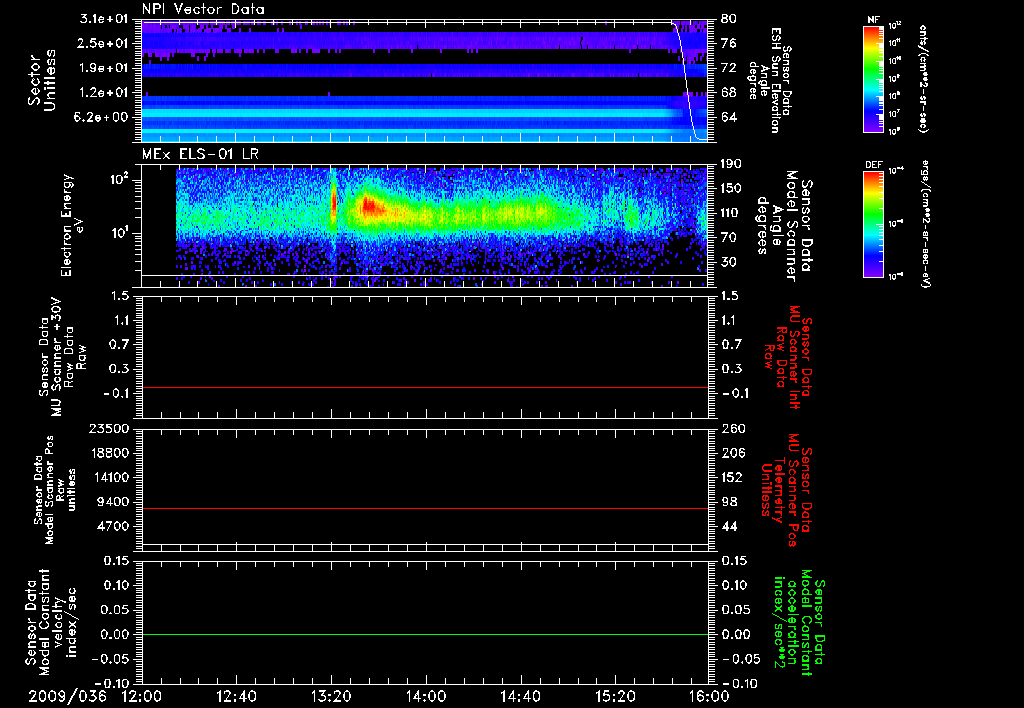
Task: Click the "ESH Sun Elevation Angle" axis title
Action: (x=771, y=80)
